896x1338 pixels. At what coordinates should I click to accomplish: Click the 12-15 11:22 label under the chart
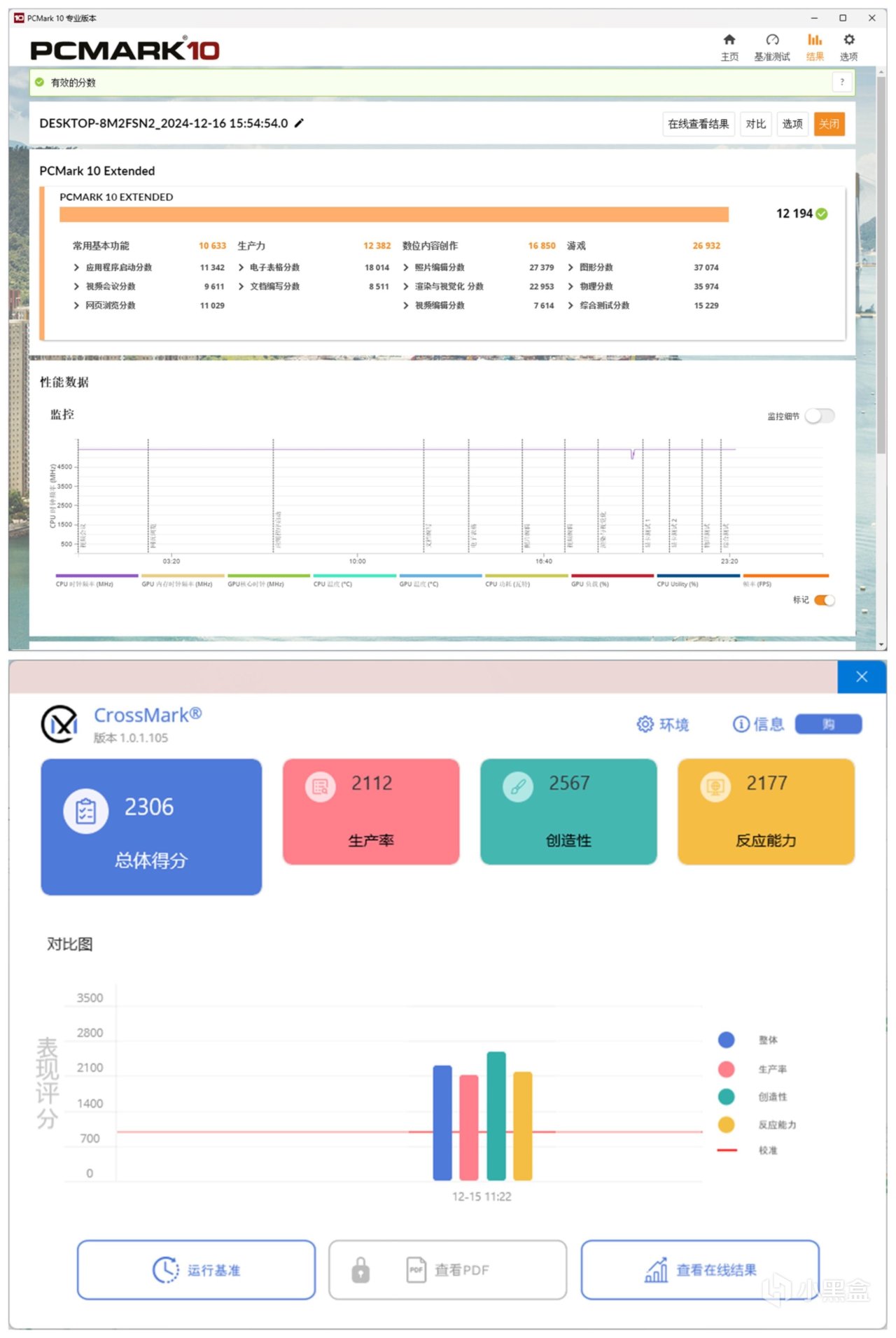(x=482, y=1197)
